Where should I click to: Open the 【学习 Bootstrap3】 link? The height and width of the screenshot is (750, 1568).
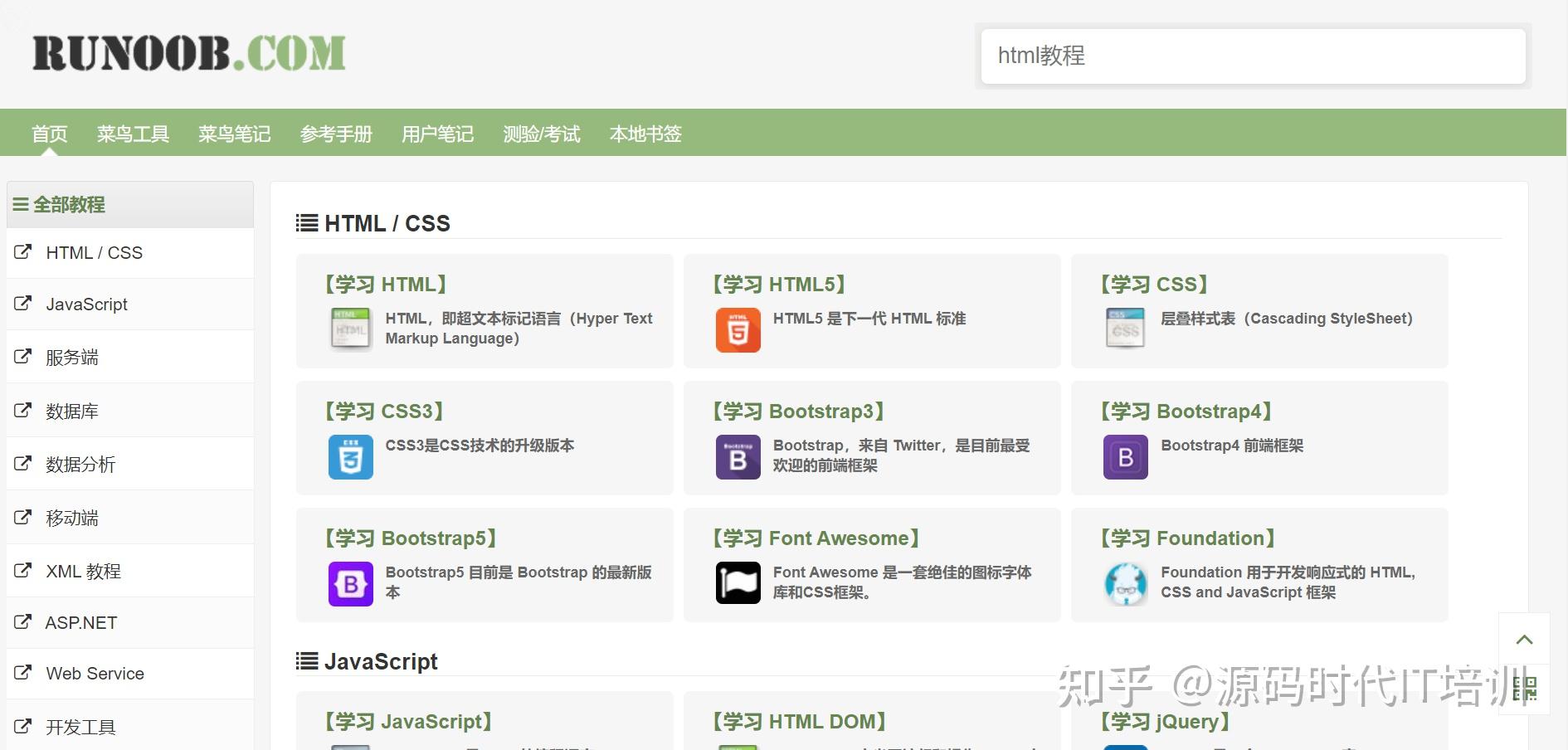point(798,412)
